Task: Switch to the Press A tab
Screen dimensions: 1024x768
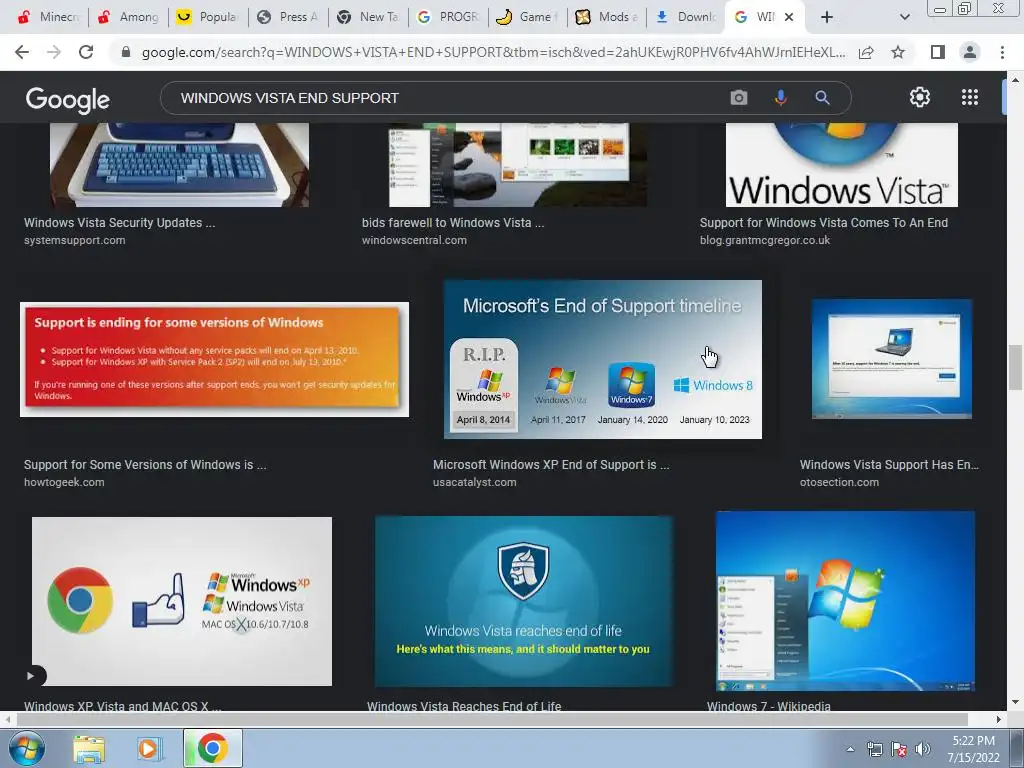Action: point(287,17)
